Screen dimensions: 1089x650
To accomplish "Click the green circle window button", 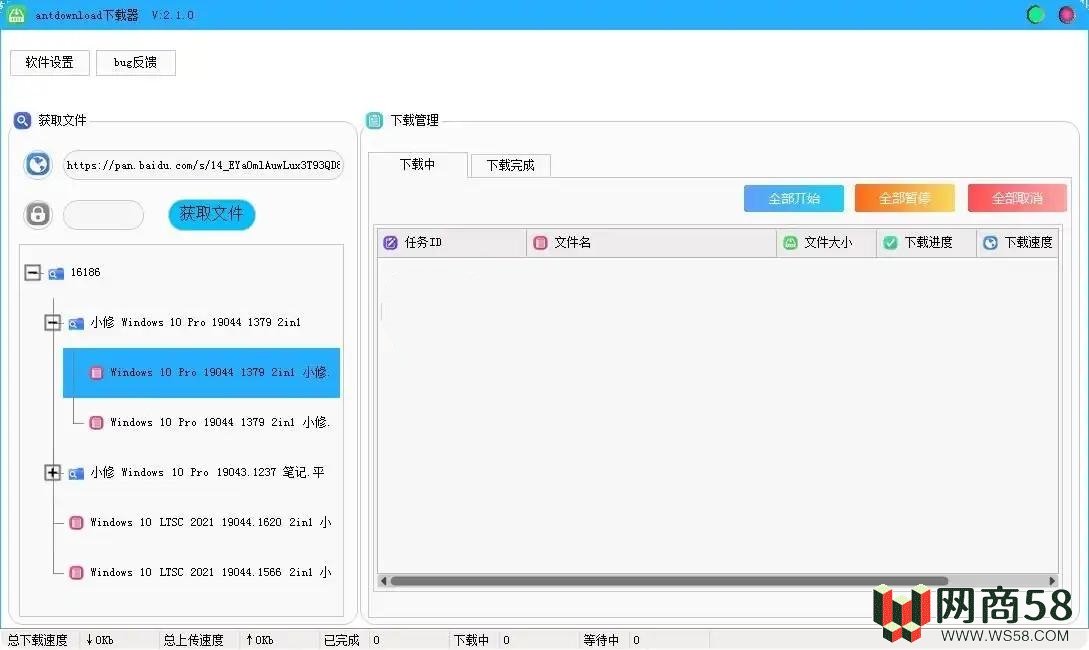I will click(x=1036, y=15).
